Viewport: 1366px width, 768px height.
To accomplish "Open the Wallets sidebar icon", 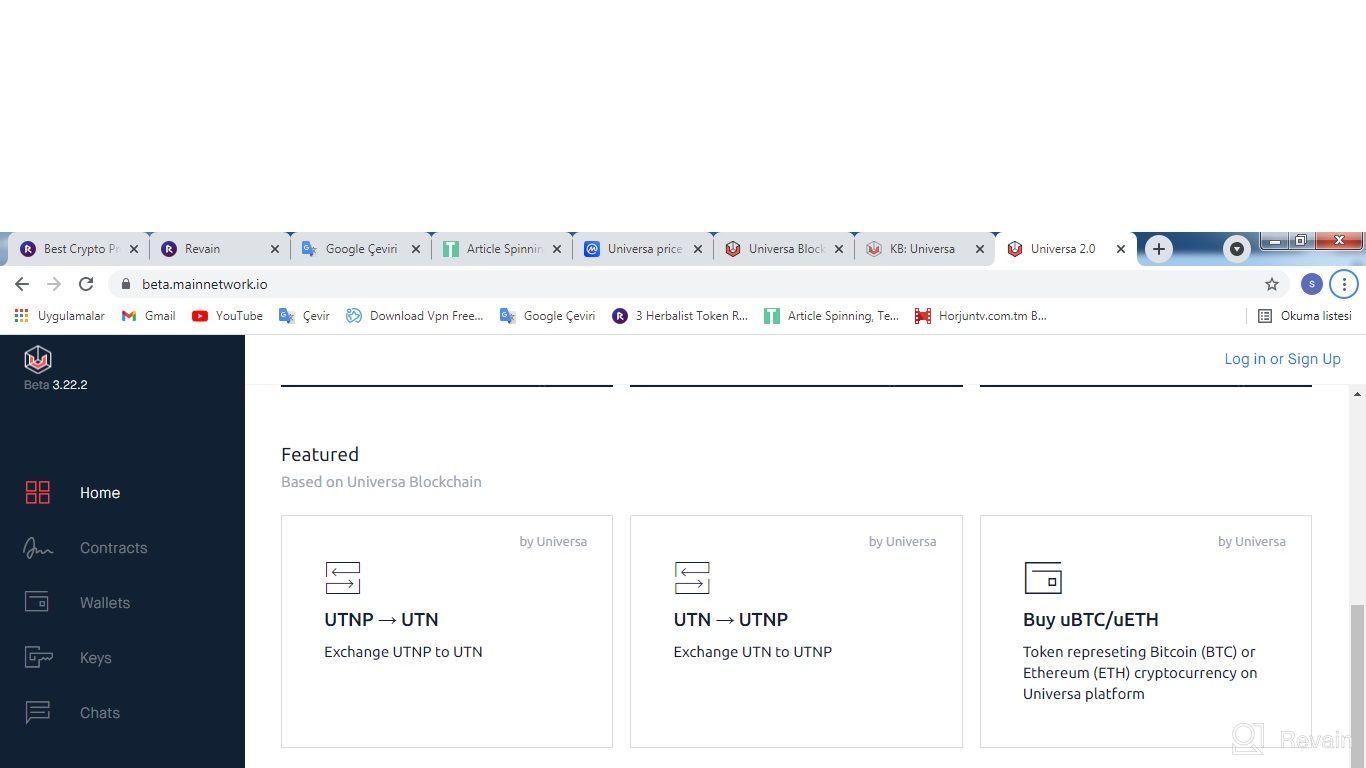I will click(37, 602).
